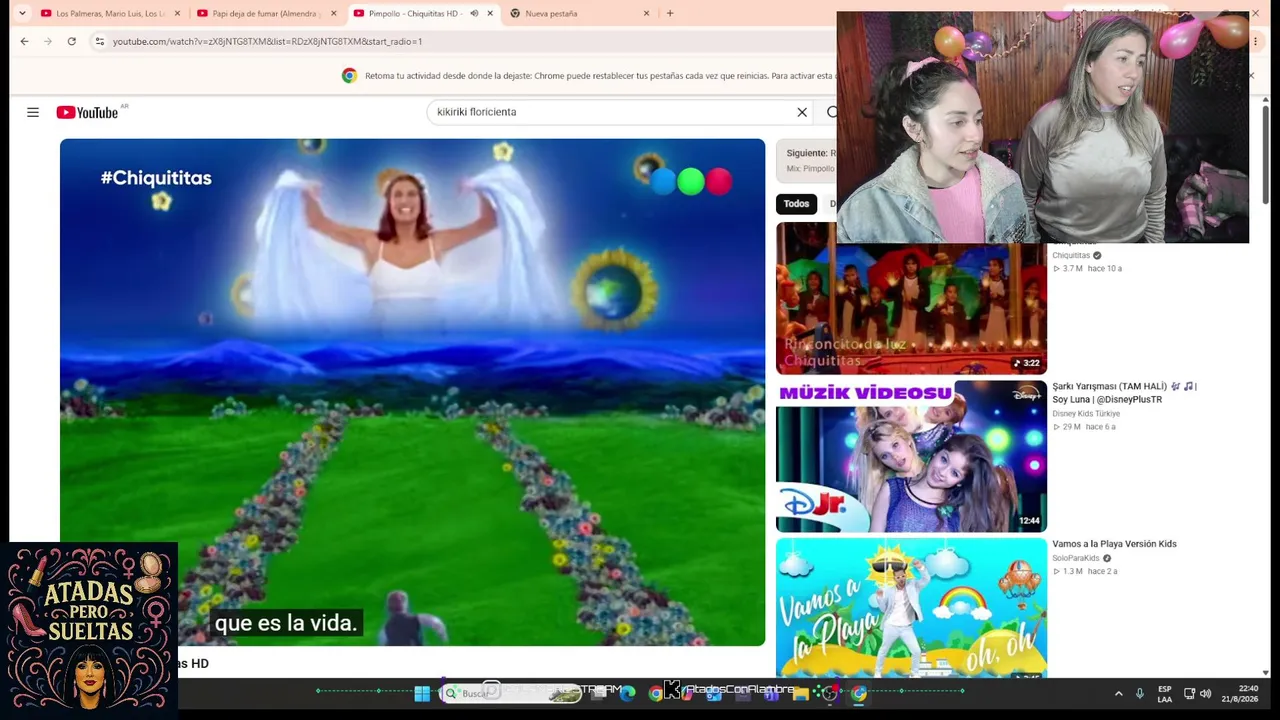Click the microphone icon in system tray
The image size is (1280, 720).
pos(1139,693)
